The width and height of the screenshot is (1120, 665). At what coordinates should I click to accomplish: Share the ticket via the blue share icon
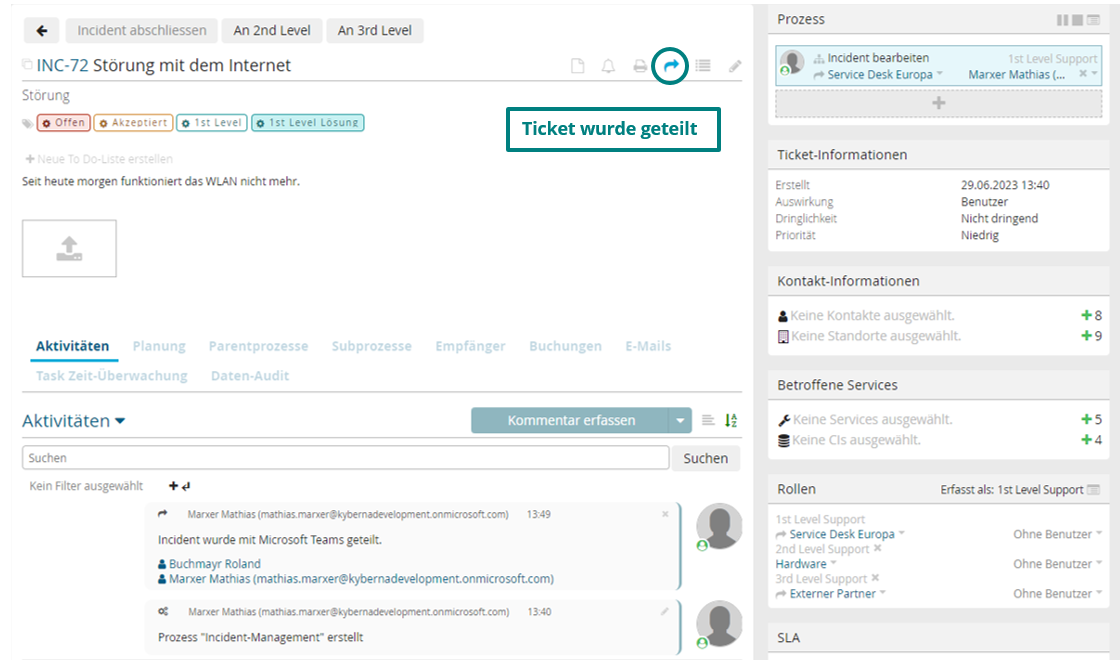[x=671, y=66]
